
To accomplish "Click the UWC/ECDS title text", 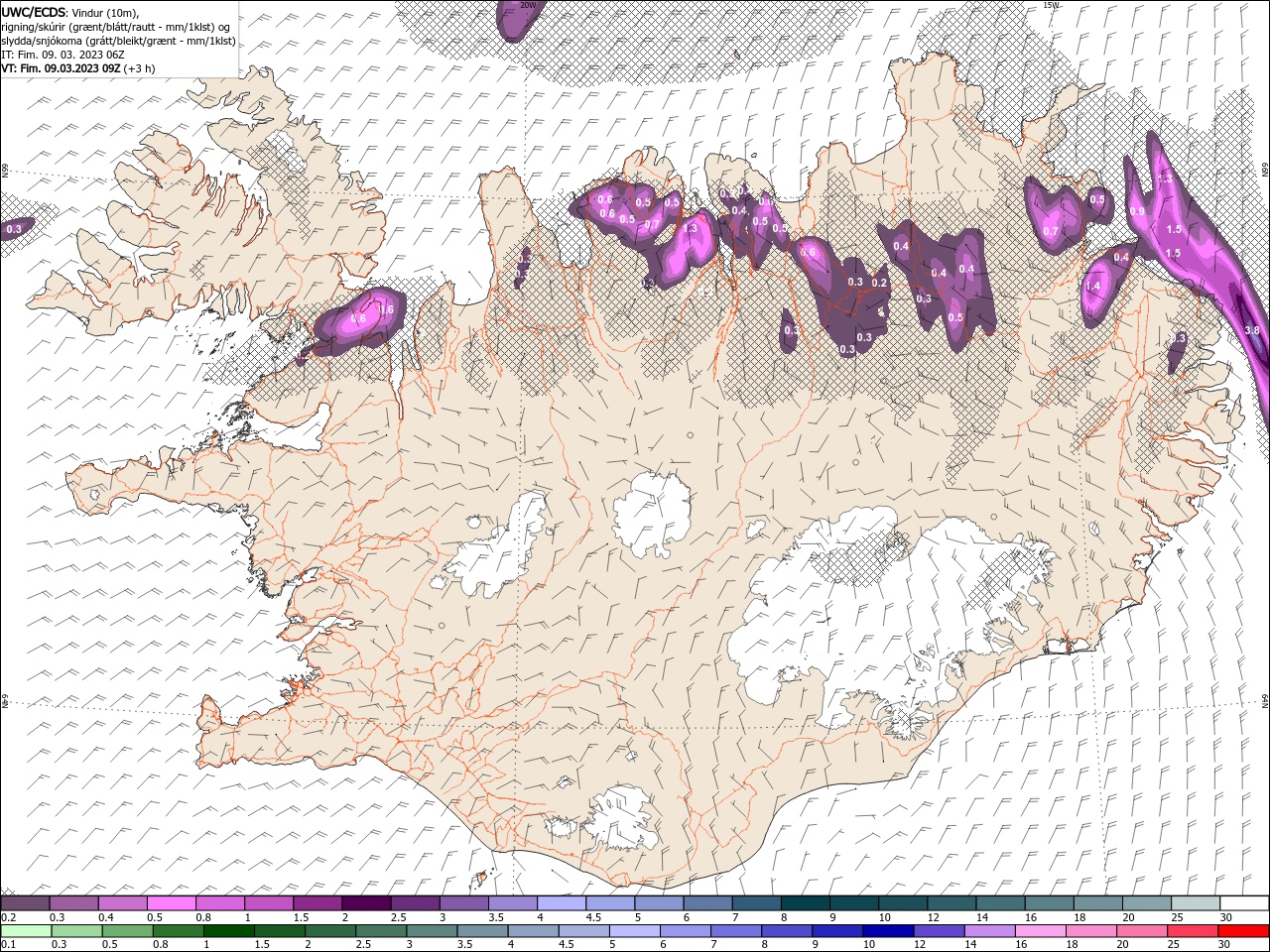I will pyautogui.click(x=34, y=12).
